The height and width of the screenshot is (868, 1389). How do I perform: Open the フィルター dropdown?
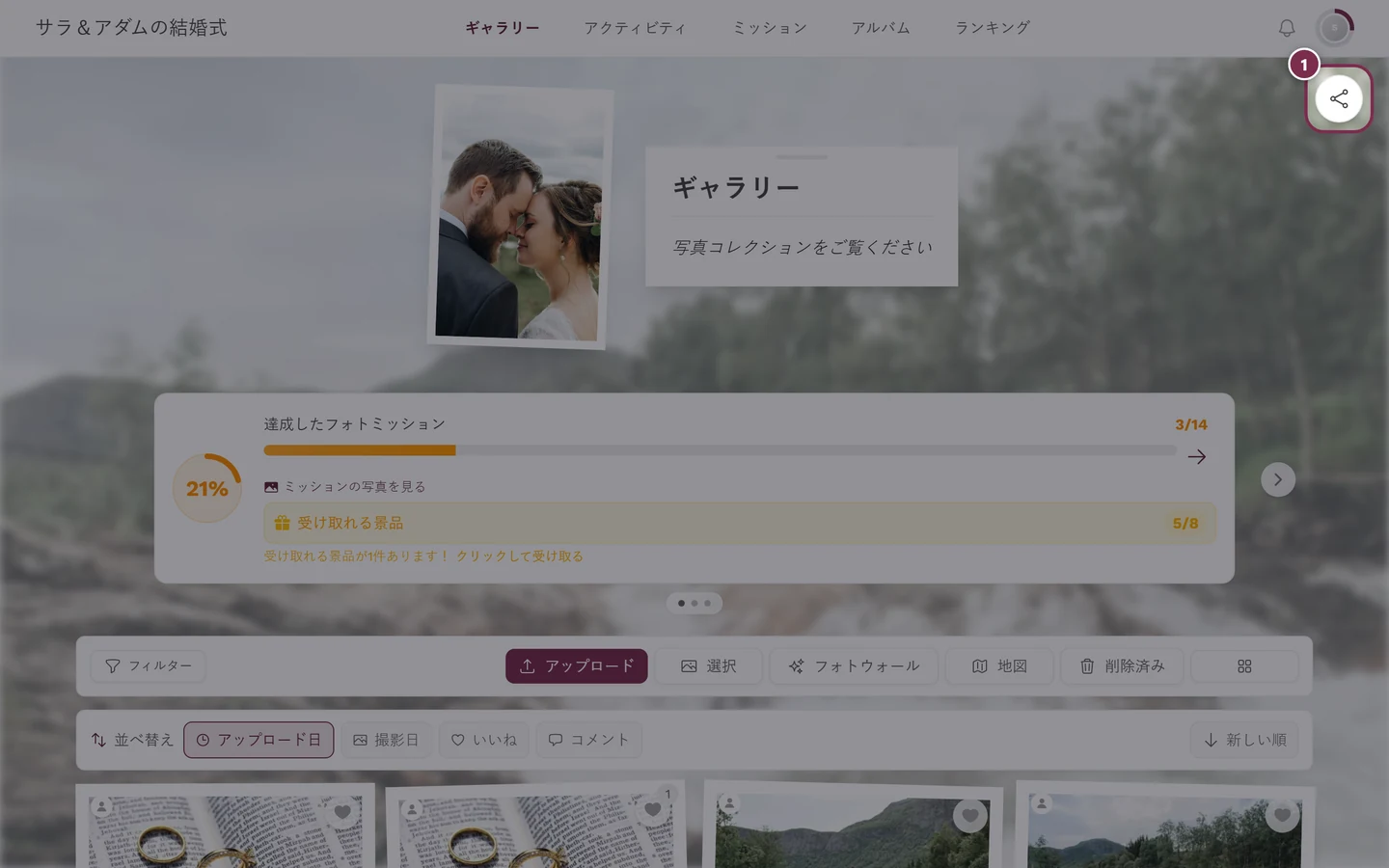pyautogui.click(x=148, y=666)
